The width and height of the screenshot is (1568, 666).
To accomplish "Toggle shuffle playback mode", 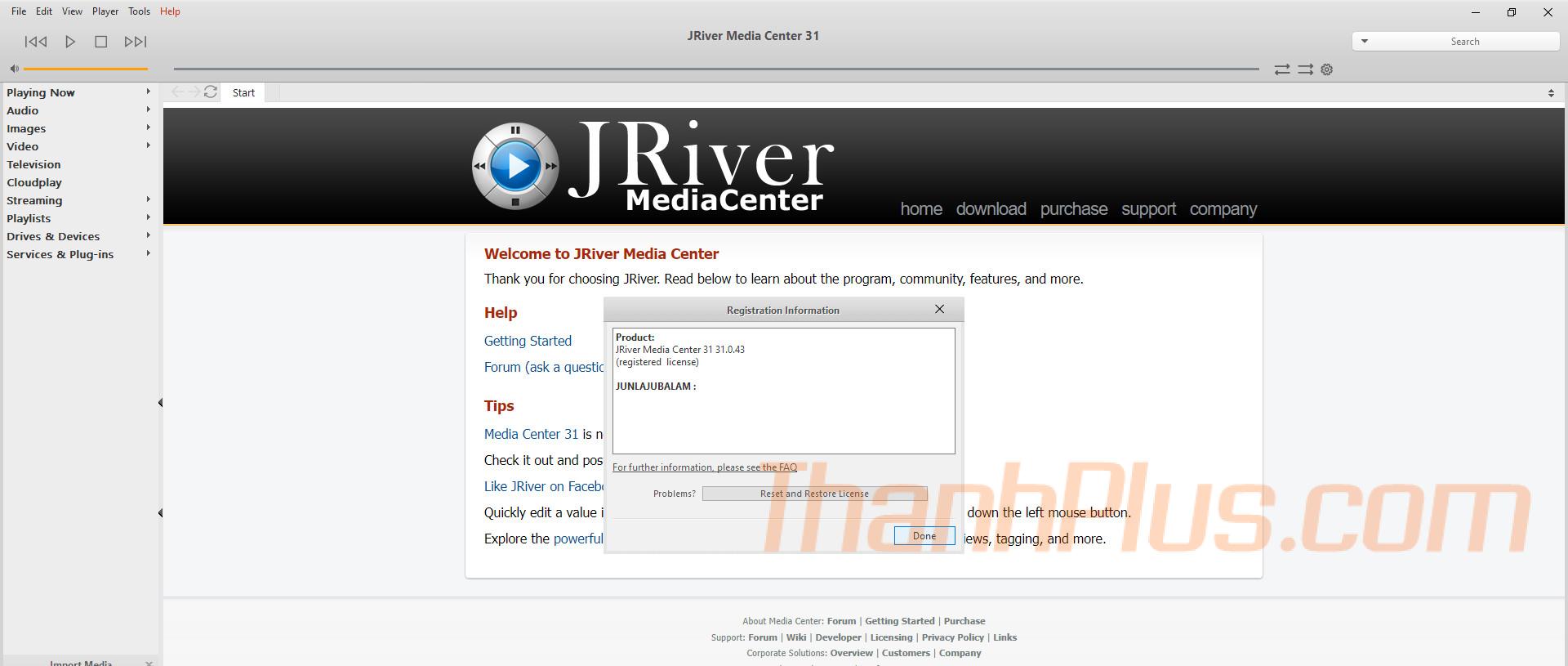I will [1305, 69].
